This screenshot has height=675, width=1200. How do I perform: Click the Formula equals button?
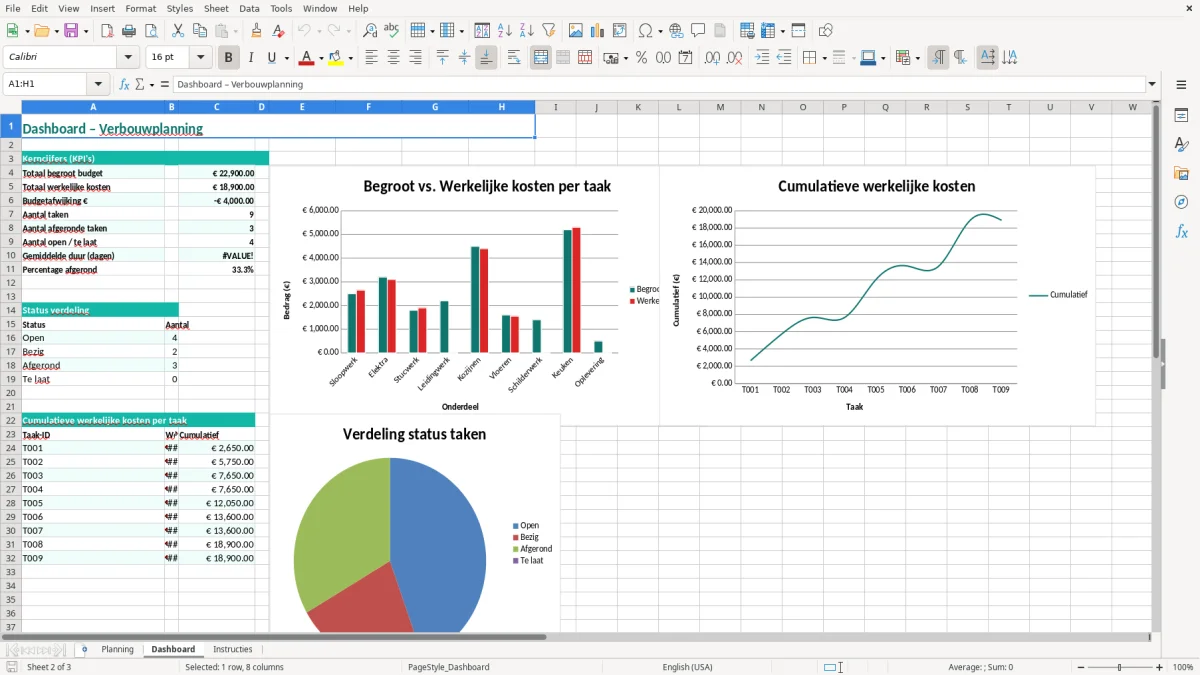[x=165, y=84]
